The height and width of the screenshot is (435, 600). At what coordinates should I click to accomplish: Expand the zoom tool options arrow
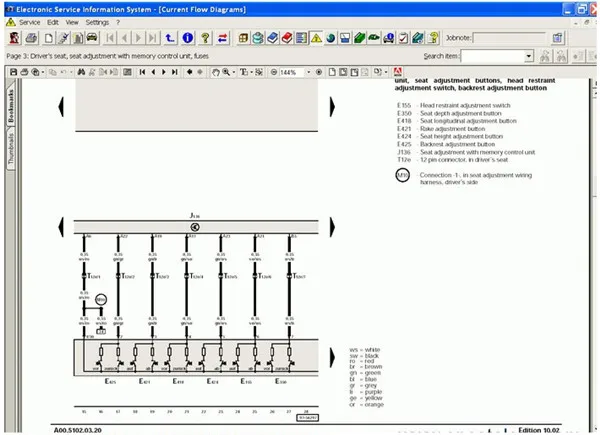point(233,72)
